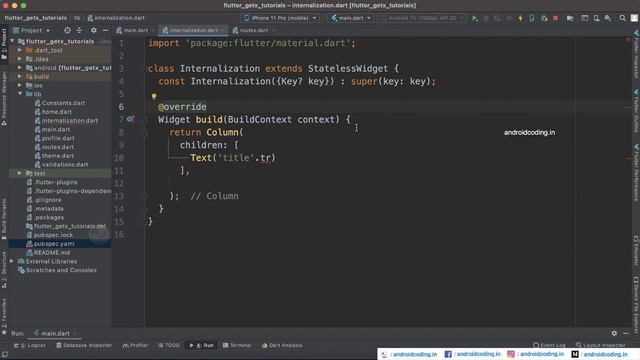The height and width of the screenshot is (360, 640).
Task: Open theme.dart in project tree
Action: point(58,156)
